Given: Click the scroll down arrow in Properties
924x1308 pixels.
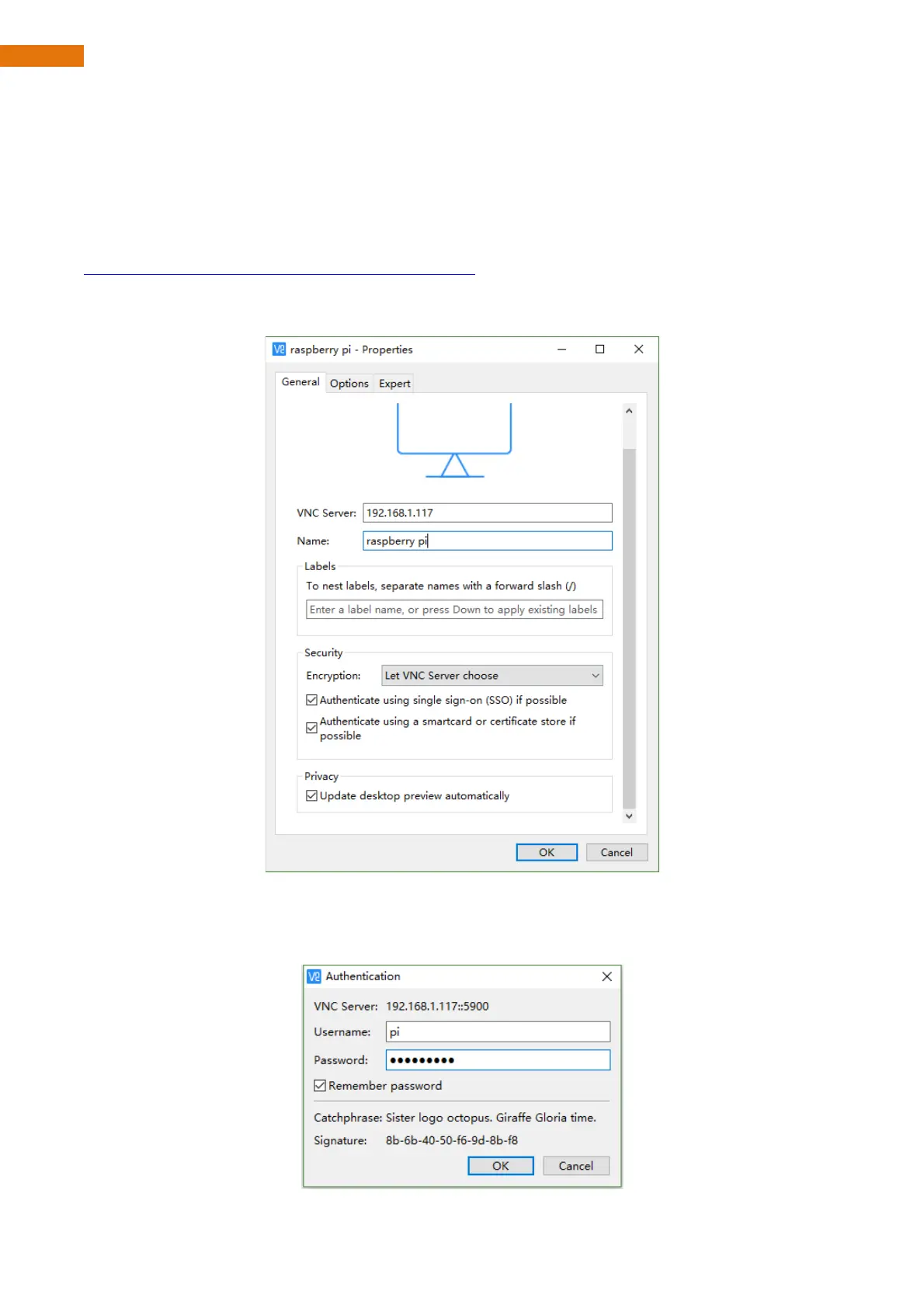Looking at the screenshot, I should pos(629,816).
